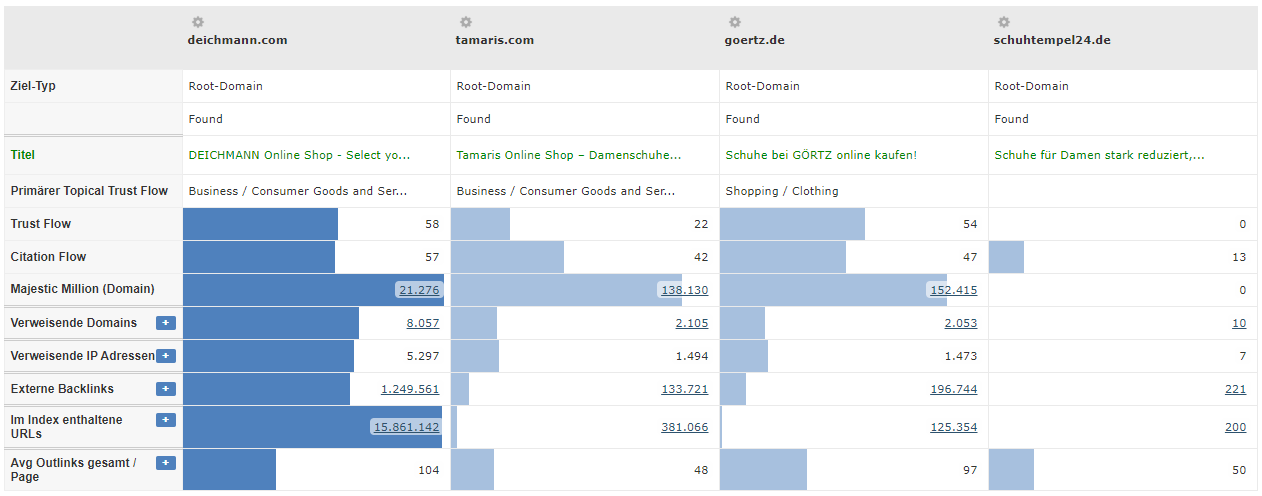Click the Citation Flow row label
The height and width of the screenshot is (496, 1262).
pyautogui.click(x=48, y=257)
